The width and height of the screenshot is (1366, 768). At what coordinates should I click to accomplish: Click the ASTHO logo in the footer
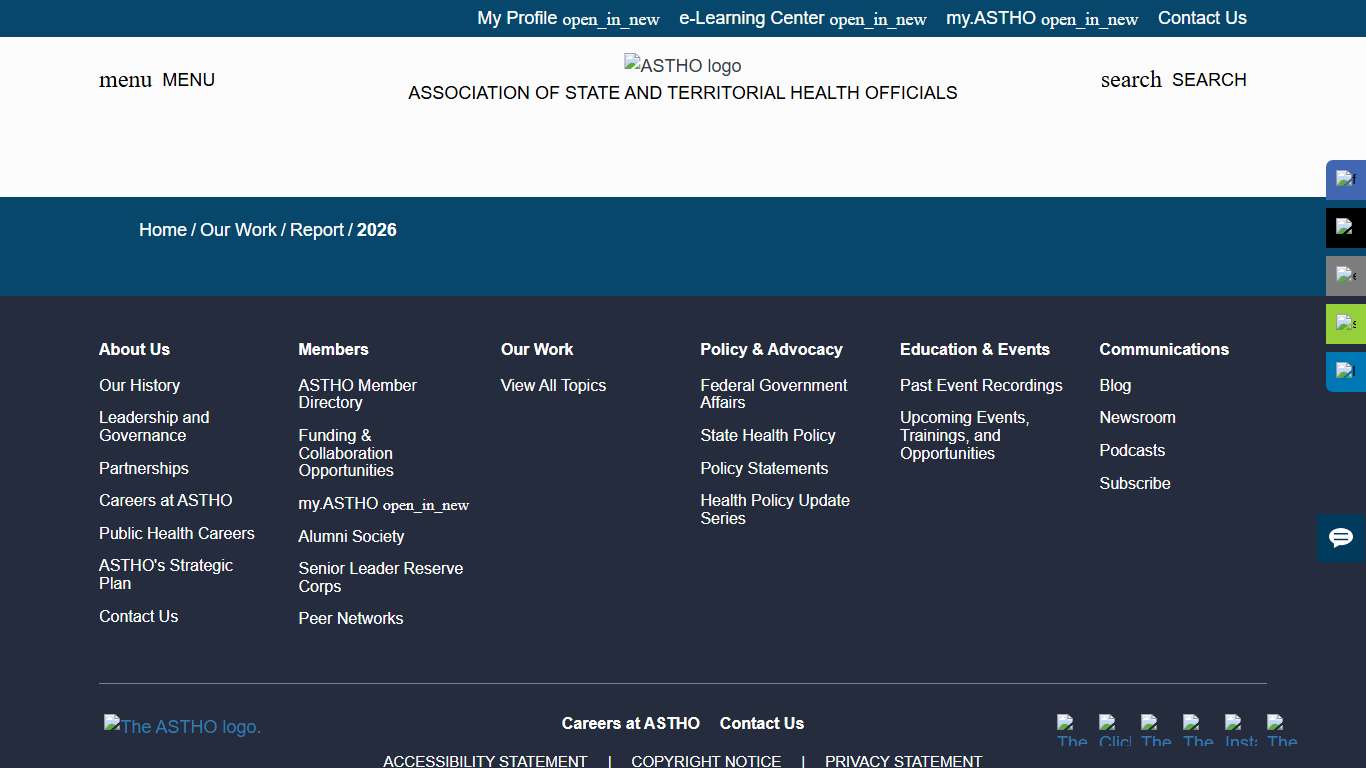click(182, 727)
